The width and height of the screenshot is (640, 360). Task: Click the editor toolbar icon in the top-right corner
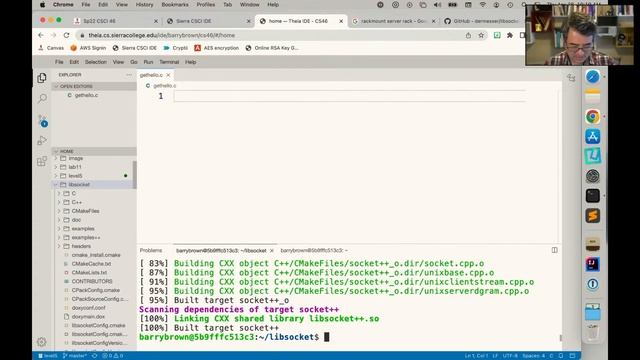(571, 78)
